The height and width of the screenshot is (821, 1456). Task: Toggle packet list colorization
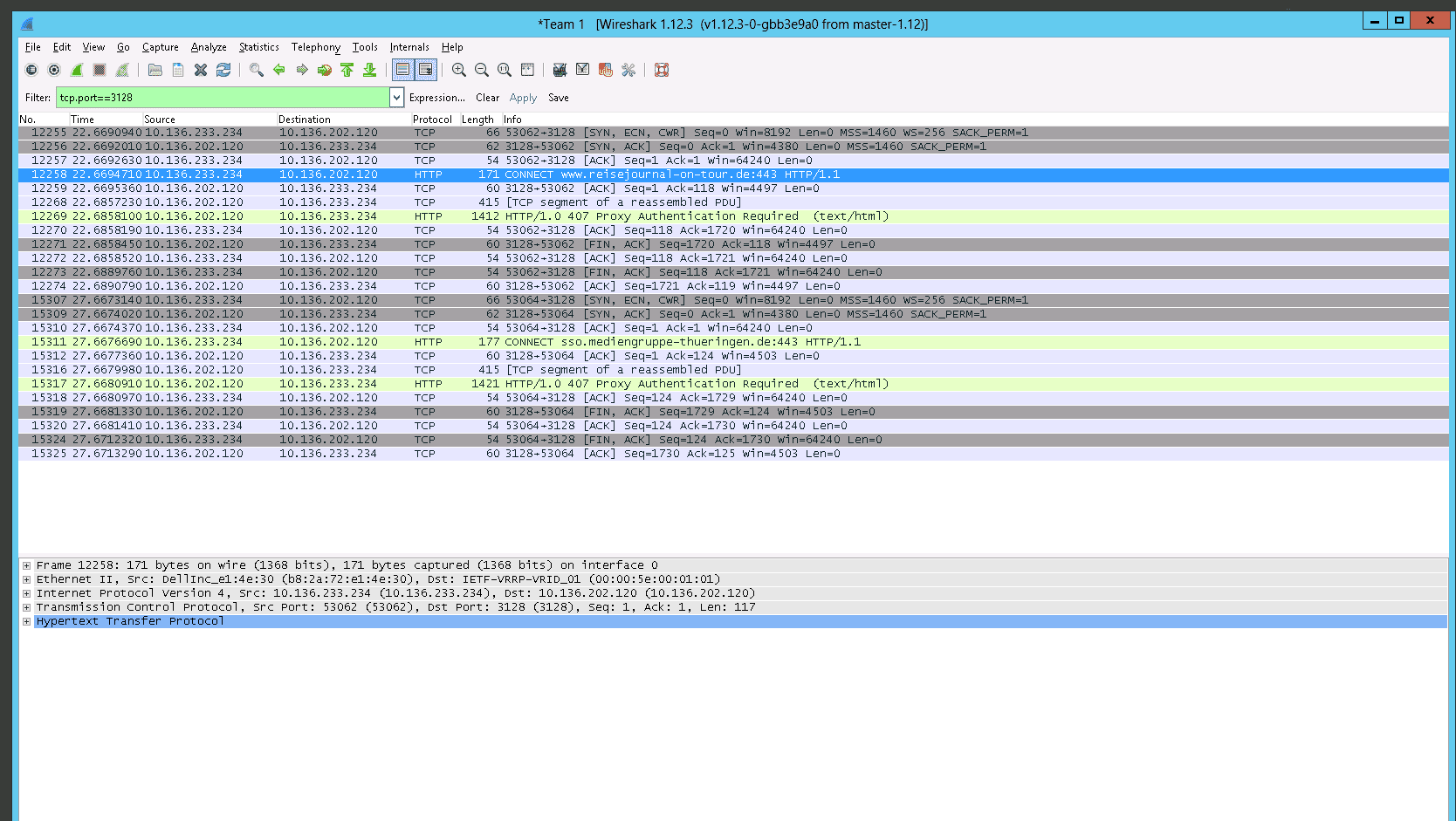coord(402,70)
